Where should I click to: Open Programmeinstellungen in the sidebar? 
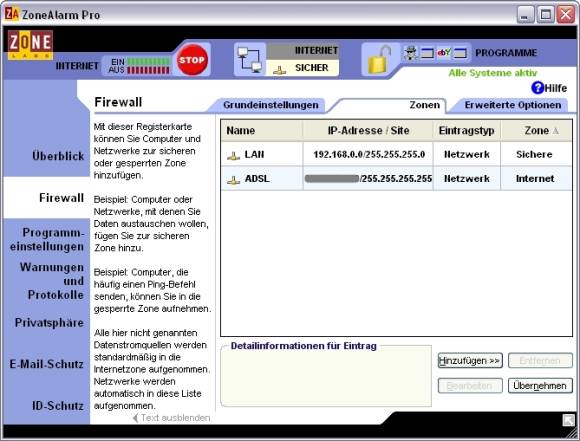tap(47, 239)
